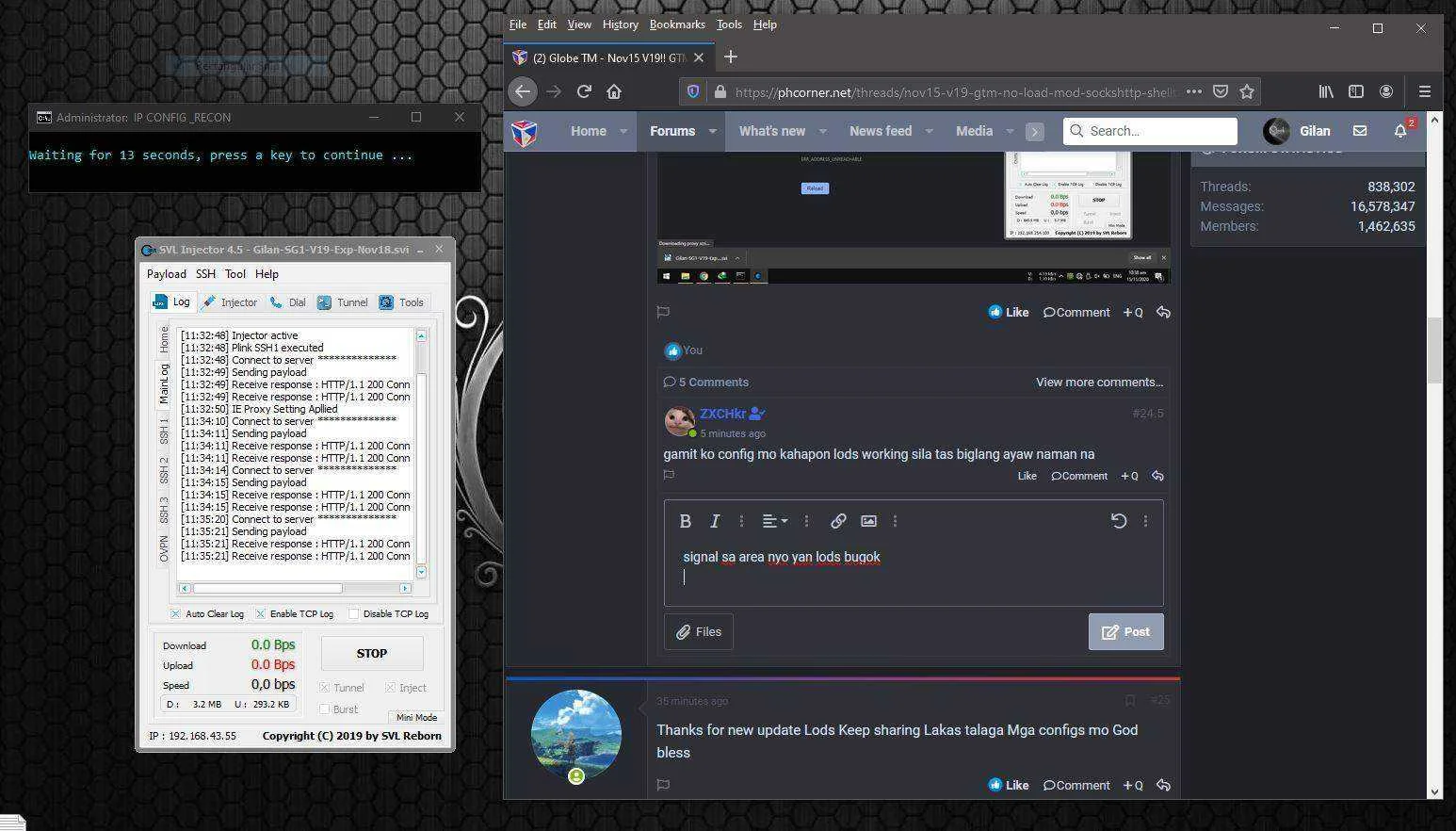This screenshot has height=831, width=1456.
Task: Open Firefox home page
Action: [614, 91]
